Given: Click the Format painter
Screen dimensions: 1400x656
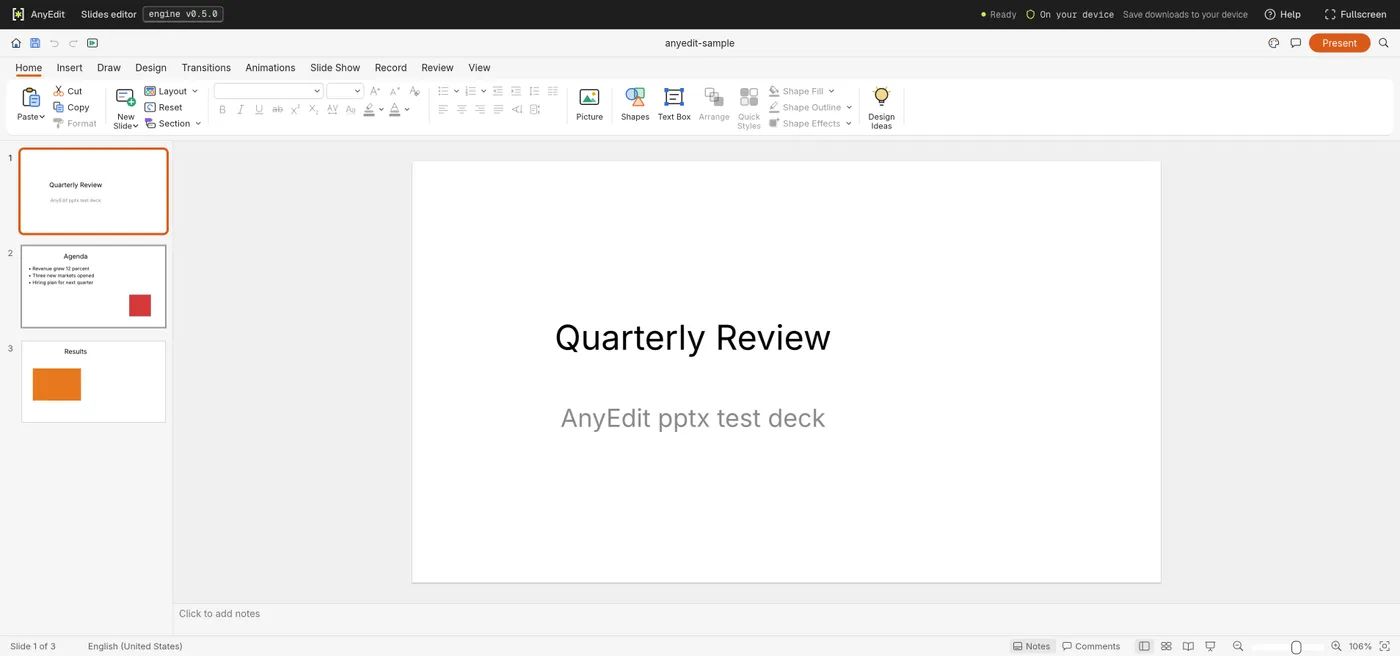Looking at the screenshot, I should (75, 123).
